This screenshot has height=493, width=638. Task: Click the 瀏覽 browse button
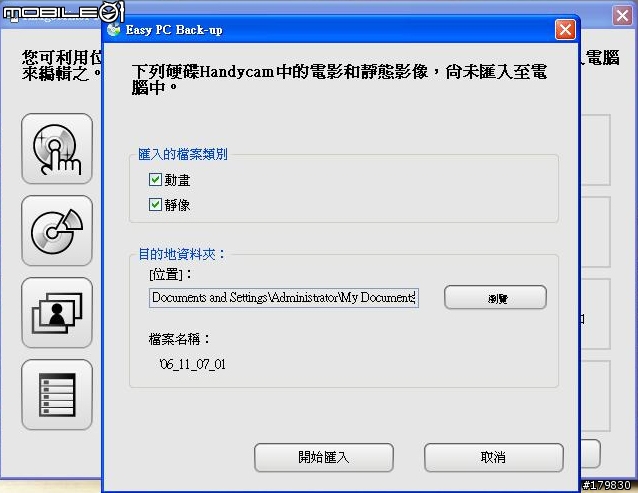495,298
